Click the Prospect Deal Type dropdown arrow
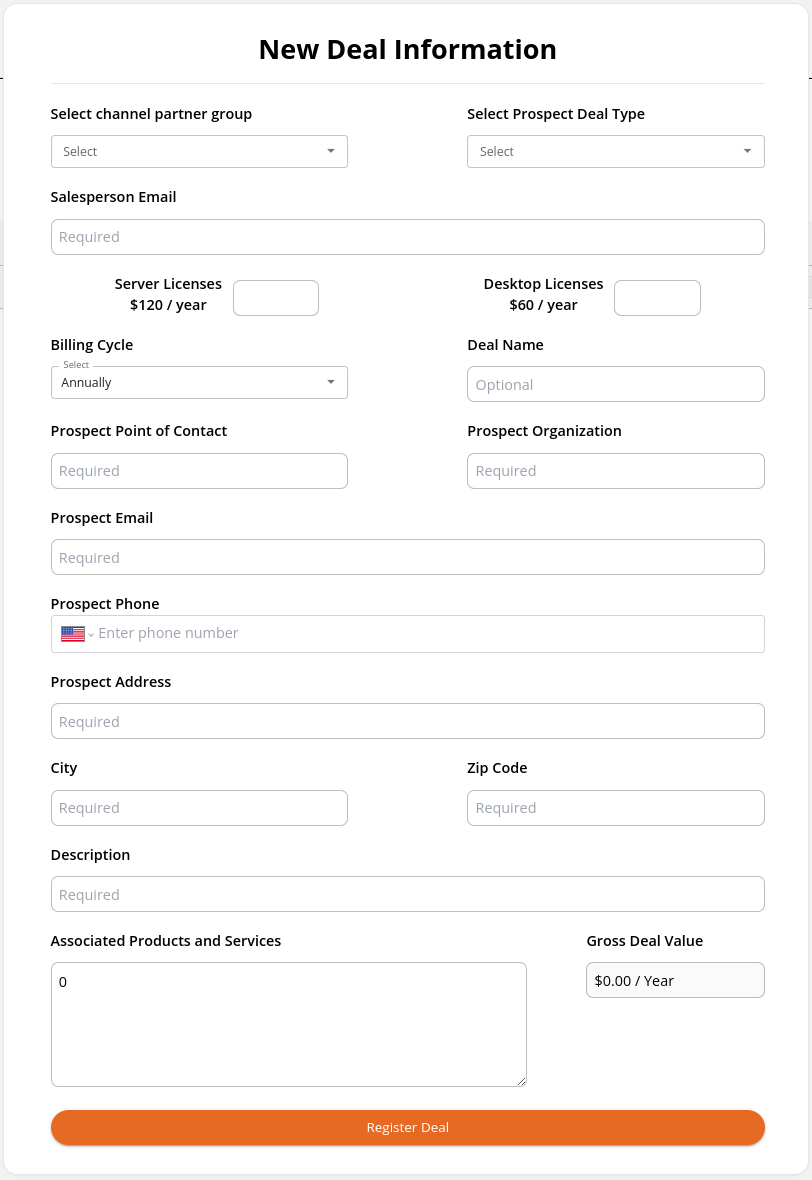The width and height of the screenshot is (812, 1180). (747, 151)
